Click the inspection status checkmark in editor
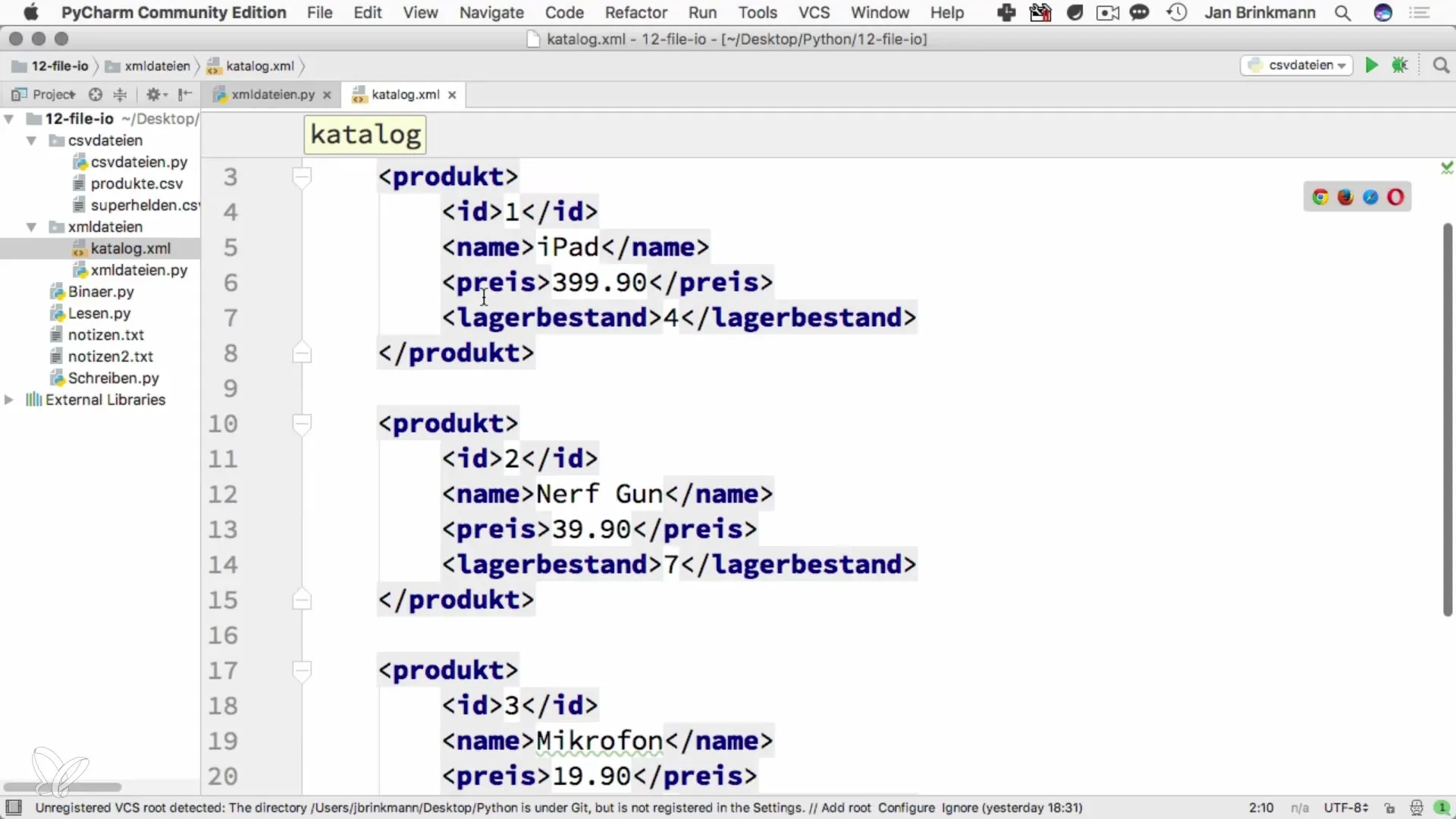This screenshot has width=1456, height=819. pyautogui.click(x=1447, y=168)
